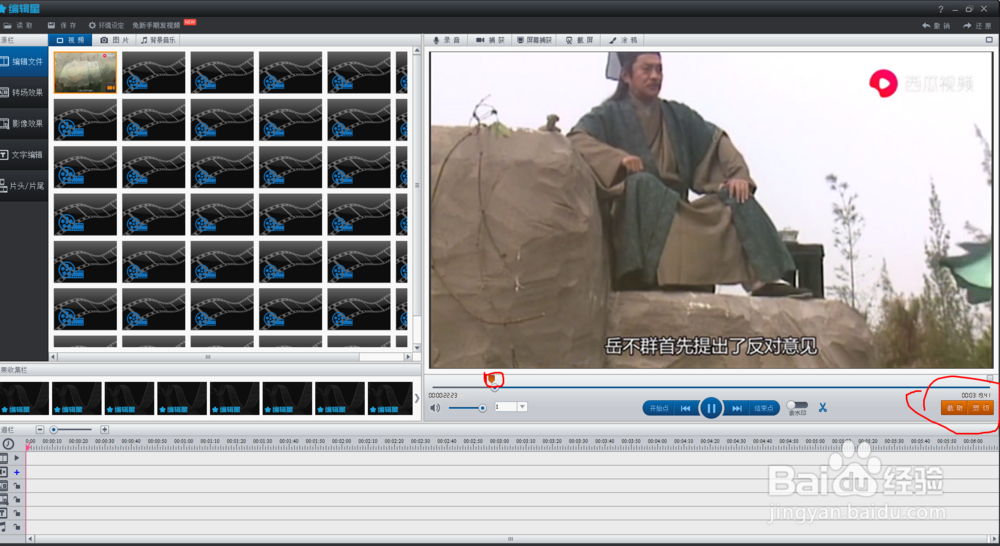Click the timeline clock icon

coord(8,443)
